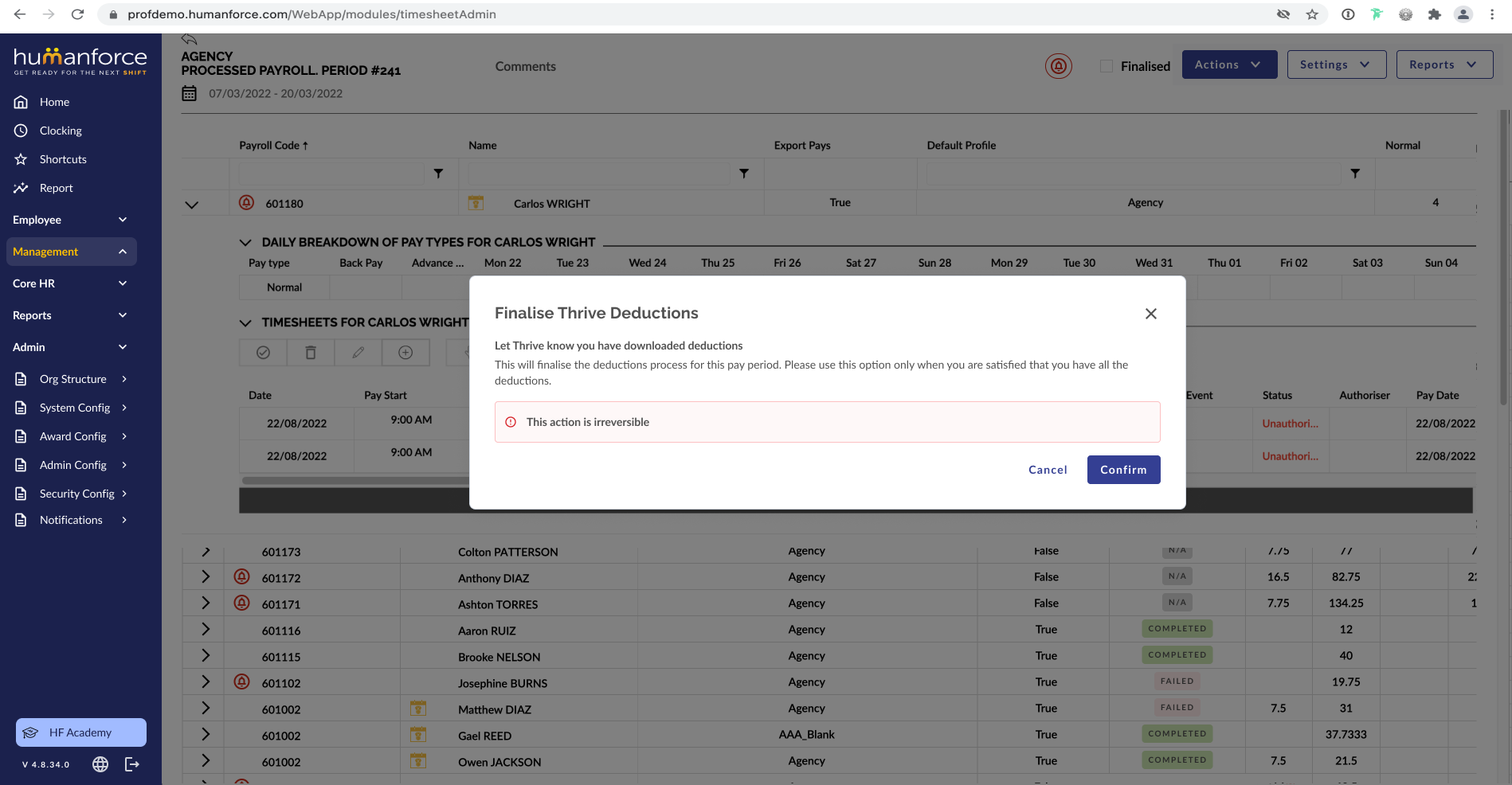Click alert icon on Anthony DIAZ row
The image size is (1512, 785).
click(242, 576)
